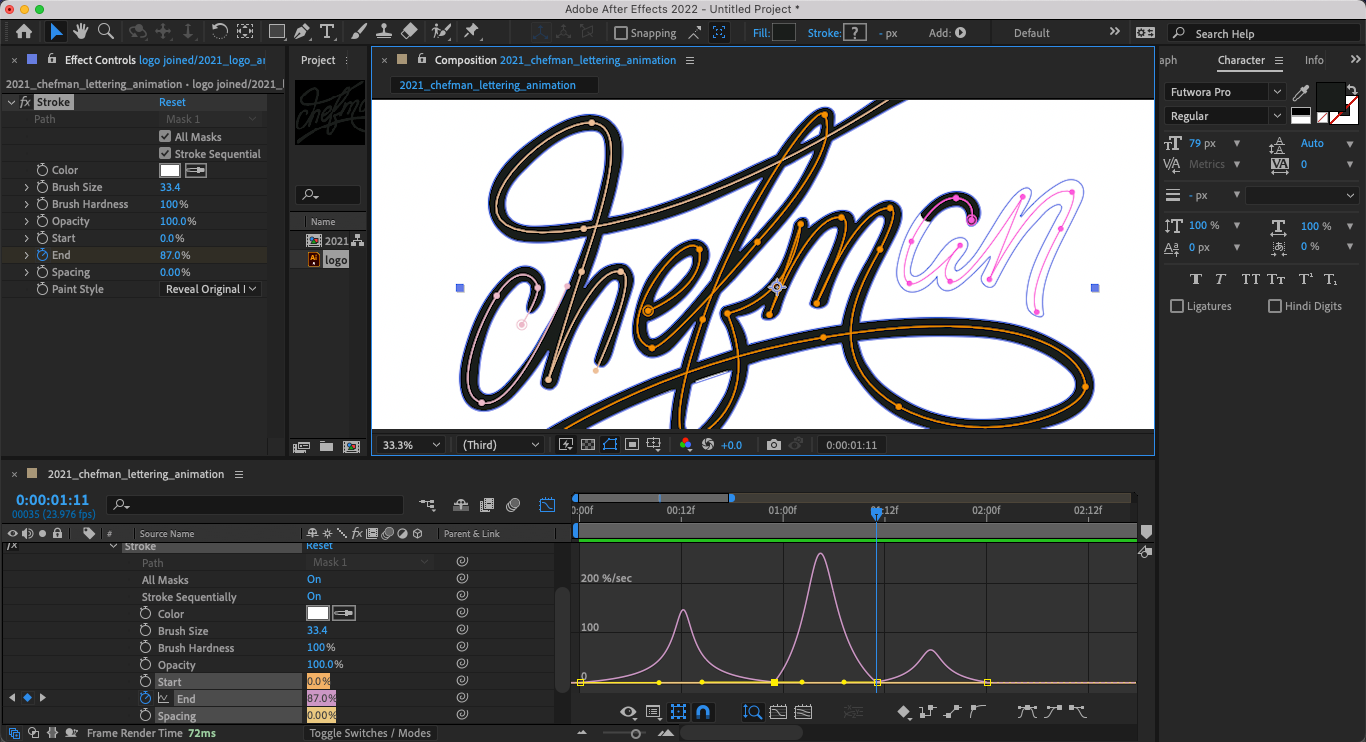1366x742 pixels.
Task: Toggle the Hindi Digits checkbox
Action: click(x=1275, y=306)
